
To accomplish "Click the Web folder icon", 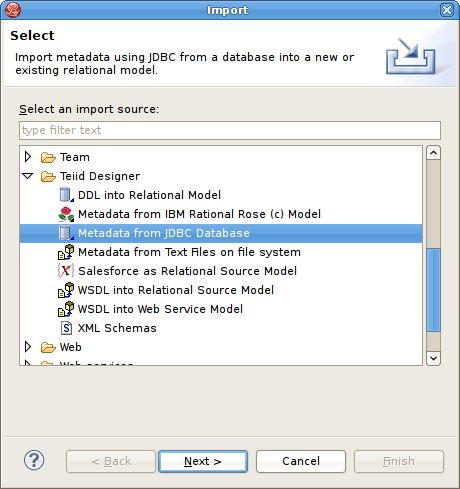I will click(x=48, y=347).
